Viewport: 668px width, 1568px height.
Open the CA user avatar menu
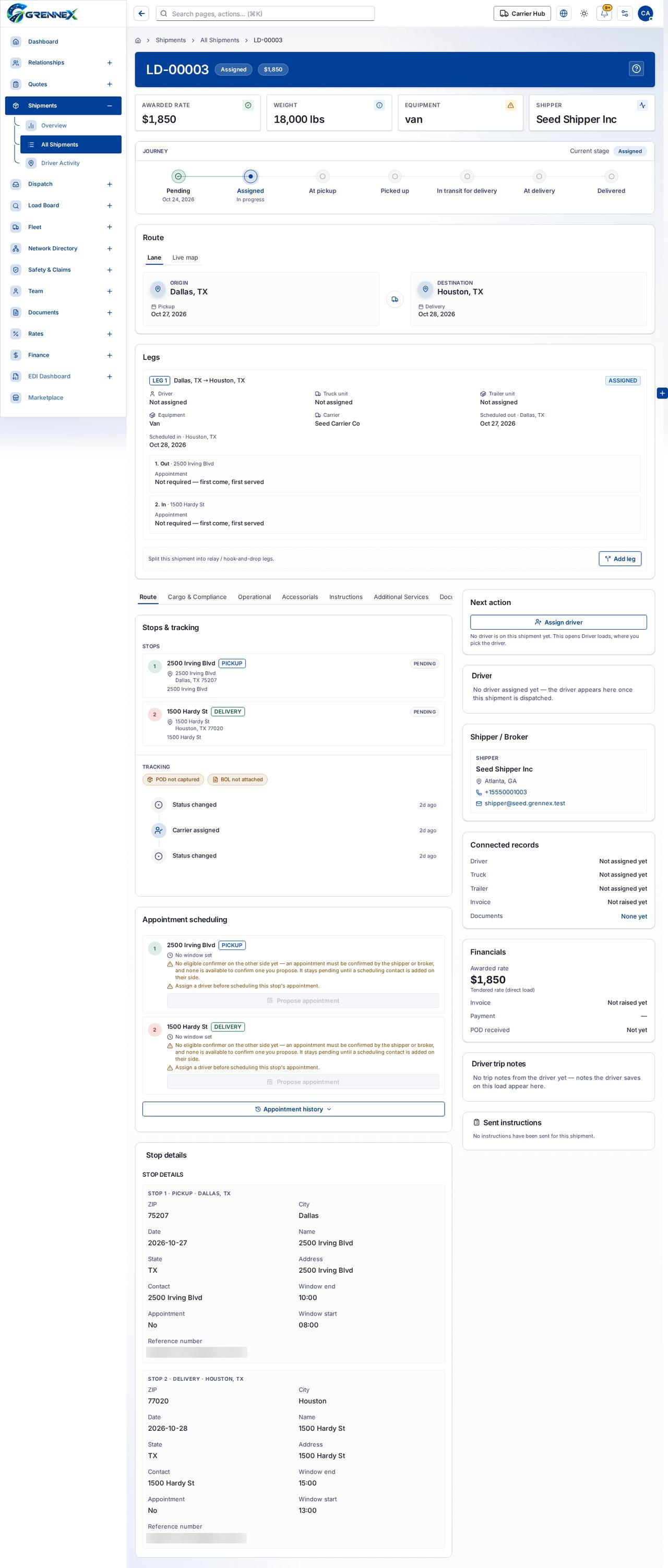point(646,14)
